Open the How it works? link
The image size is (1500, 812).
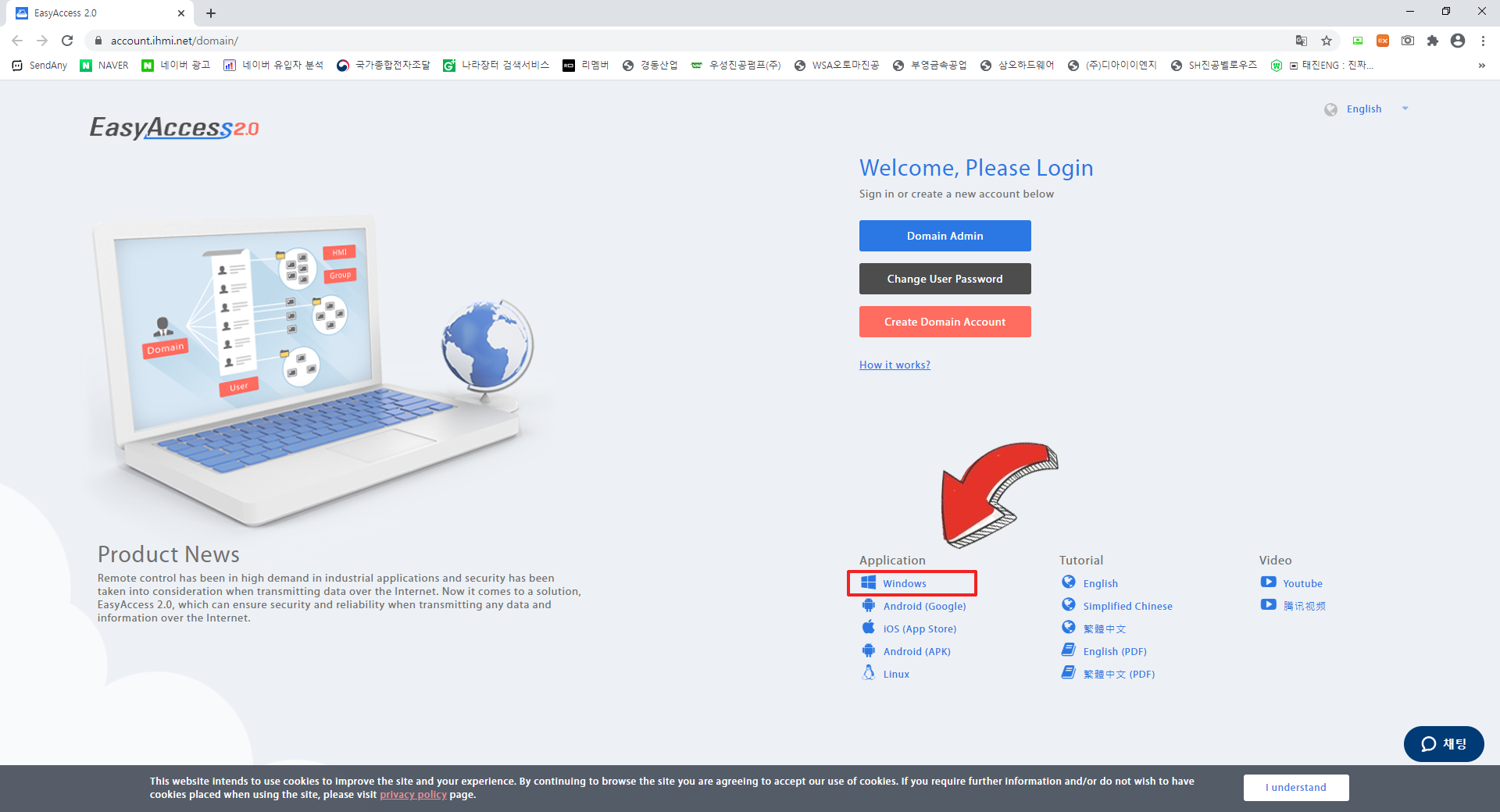click(x=895, y=365)
